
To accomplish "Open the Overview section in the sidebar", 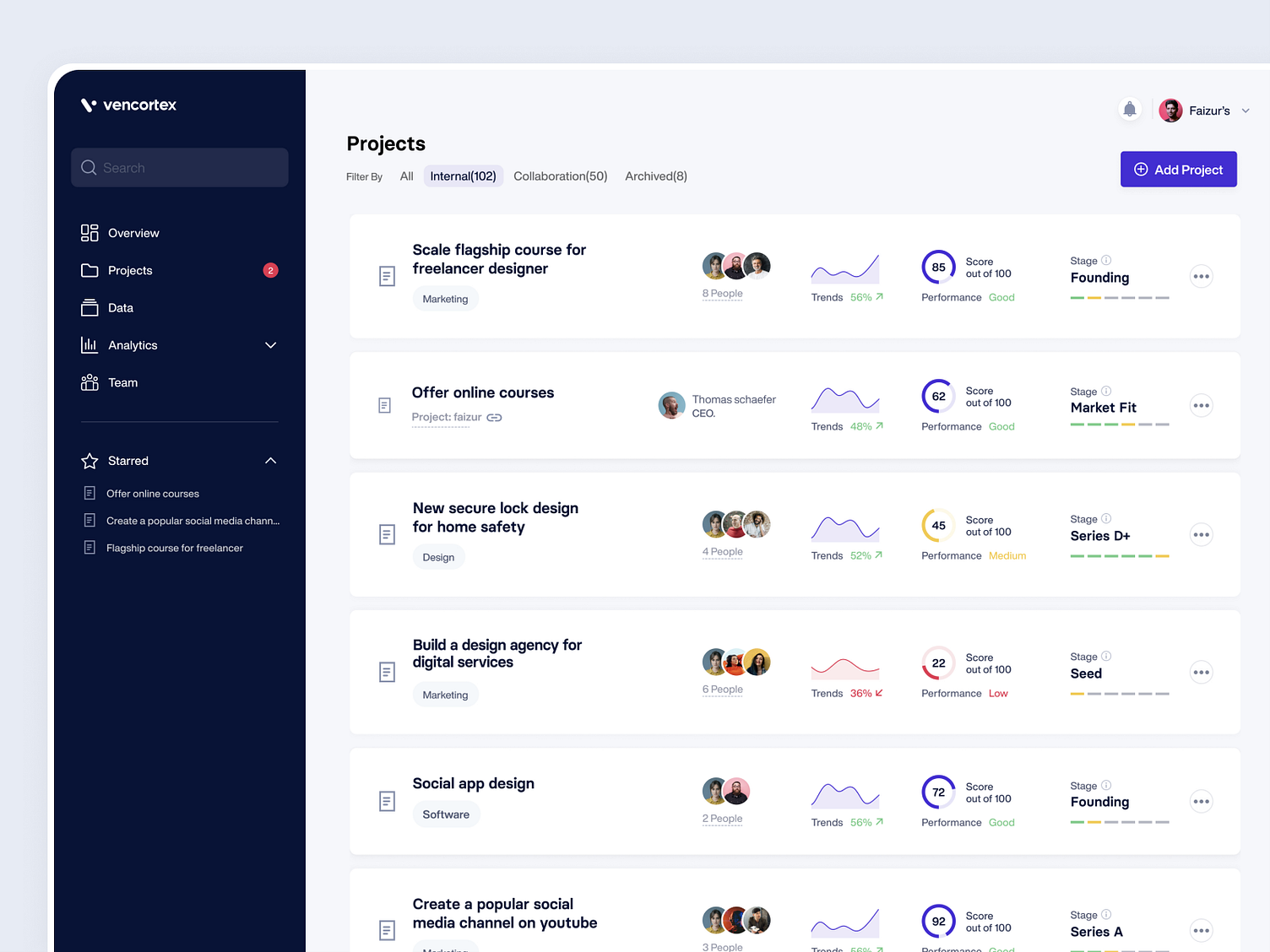I will (133, 233).
